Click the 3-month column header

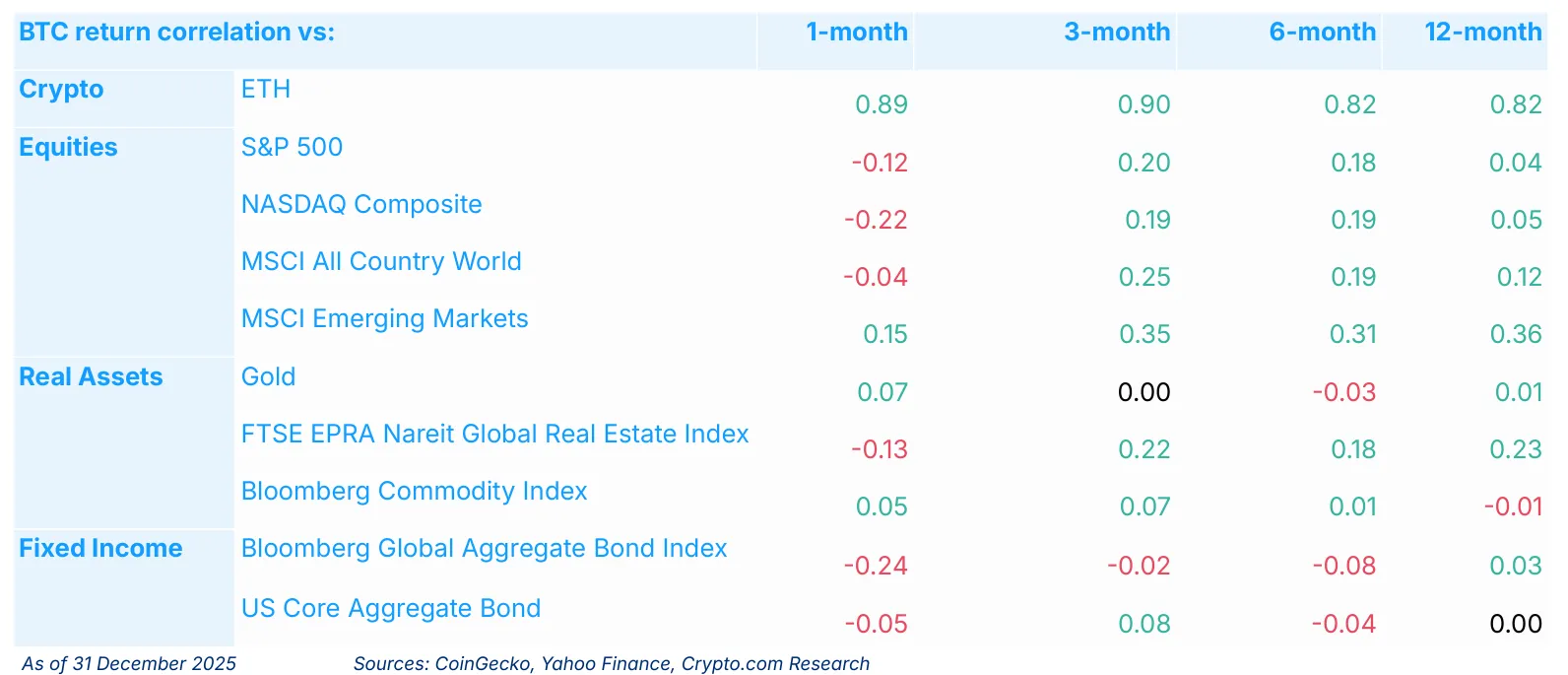(x=1116, y=33)
